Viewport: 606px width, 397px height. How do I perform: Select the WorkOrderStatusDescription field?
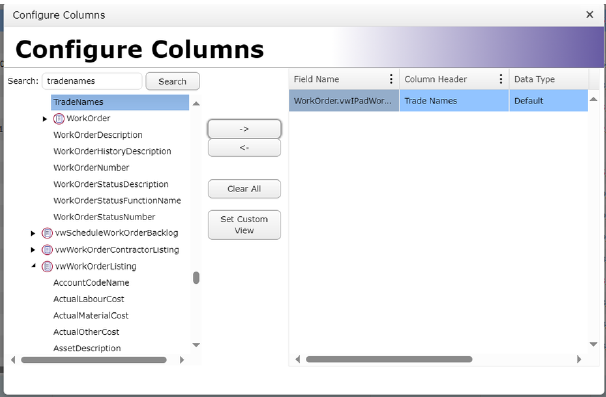pyautogui.click(x=111, y=184)
